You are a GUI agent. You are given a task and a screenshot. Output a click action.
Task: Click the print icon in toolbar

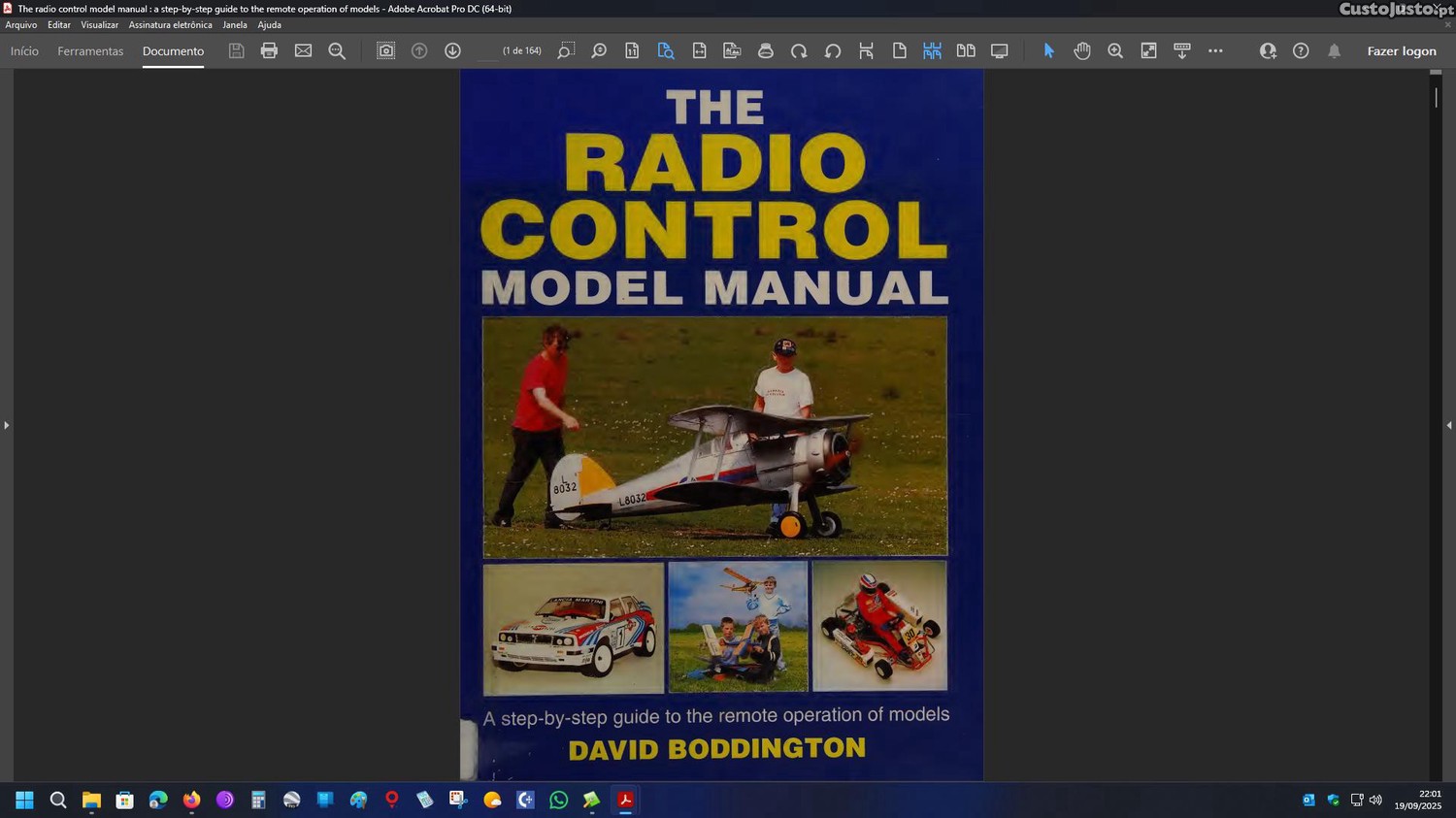(x=269, y=50)
